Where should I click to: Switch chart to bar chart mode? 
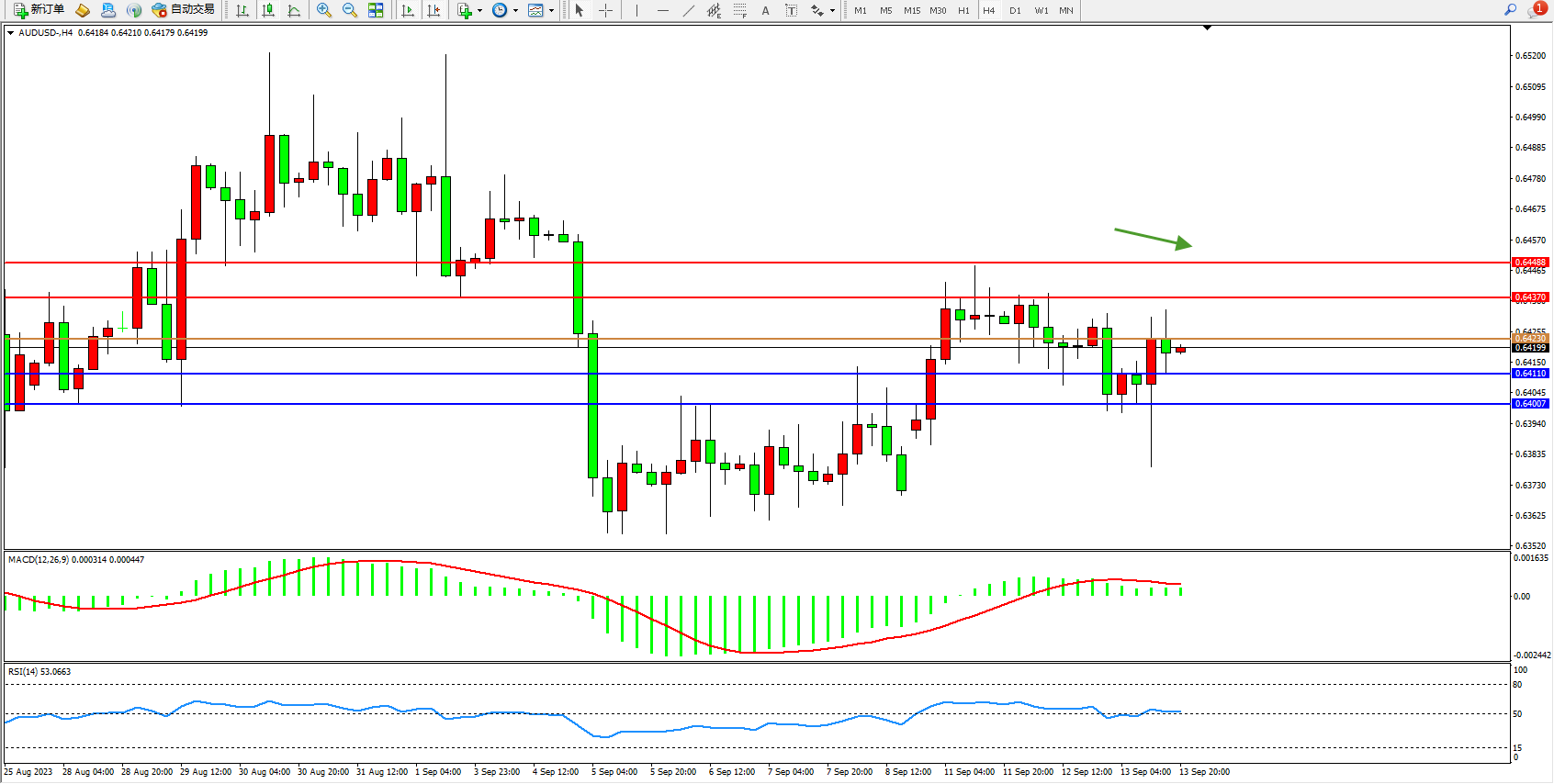242,10
